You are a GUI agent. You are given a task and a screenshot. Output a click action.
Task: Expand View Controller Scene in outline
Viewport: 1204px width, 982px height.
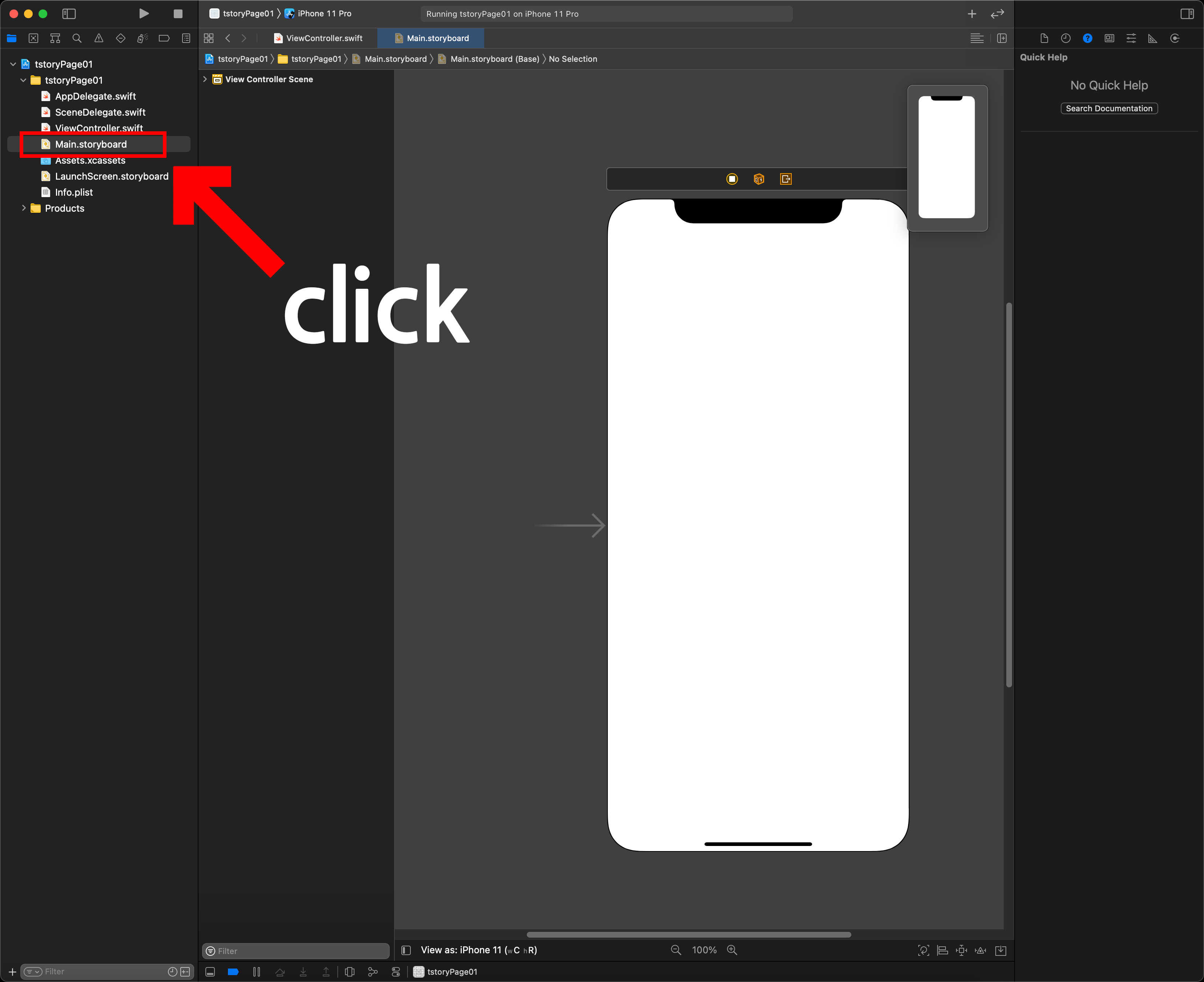point(205,79)
